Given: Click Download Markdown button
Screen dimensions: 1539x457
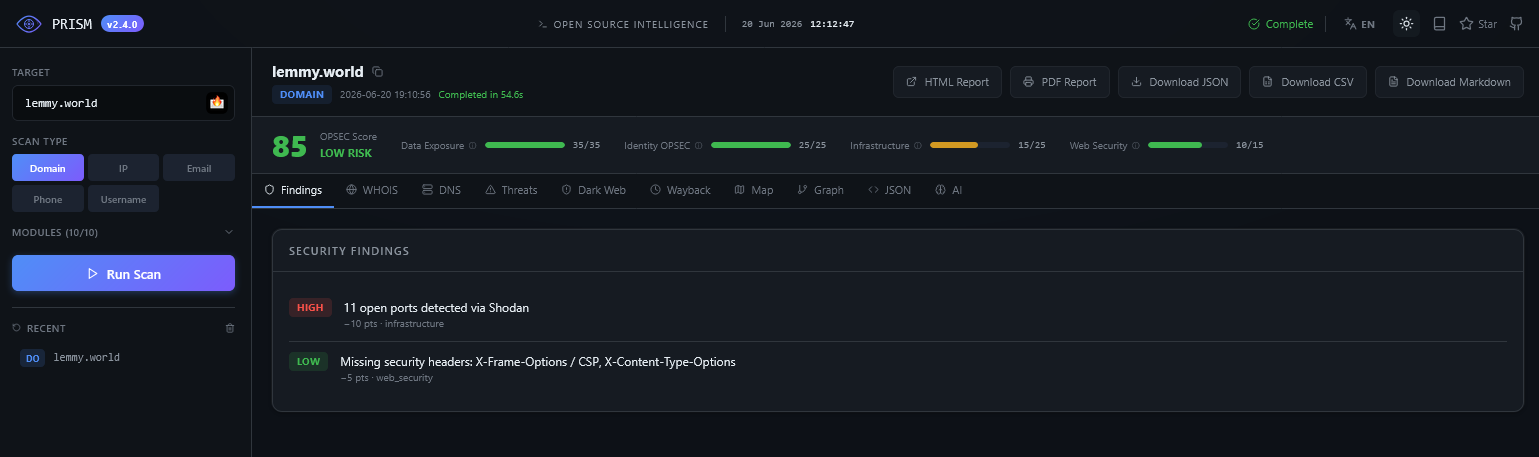Looking at the screenshot, I should [1449, 82].
